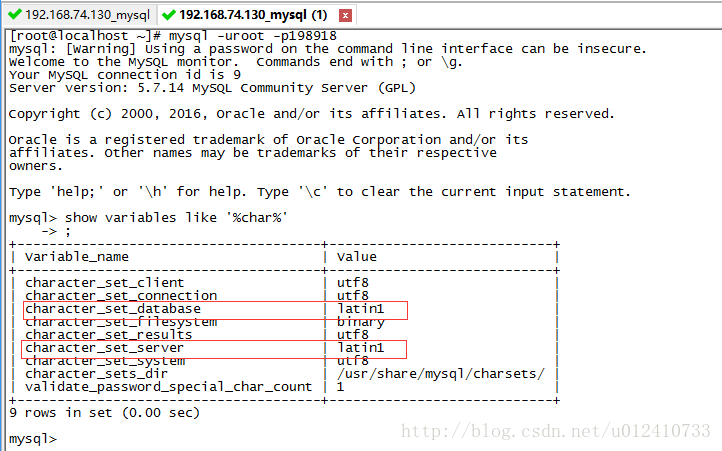Click the green checkmark icon on the first tab

point(15,15)
